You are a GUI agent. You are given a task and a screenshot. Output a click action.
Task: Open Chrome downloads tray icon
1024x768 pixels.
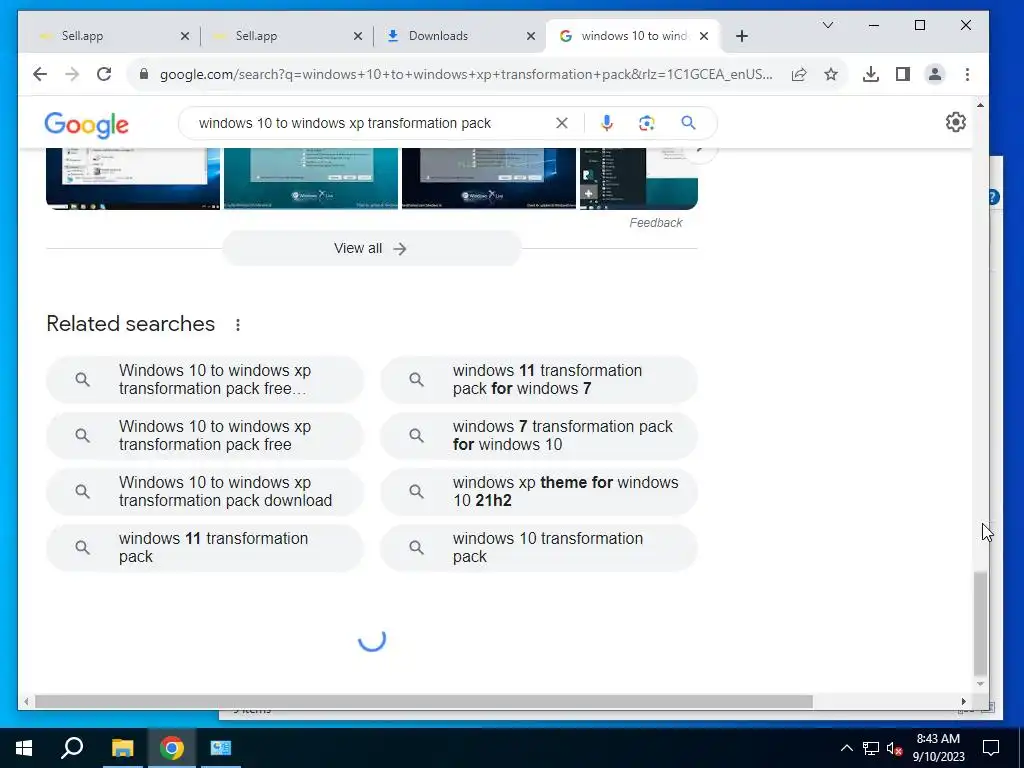[871, 74]
